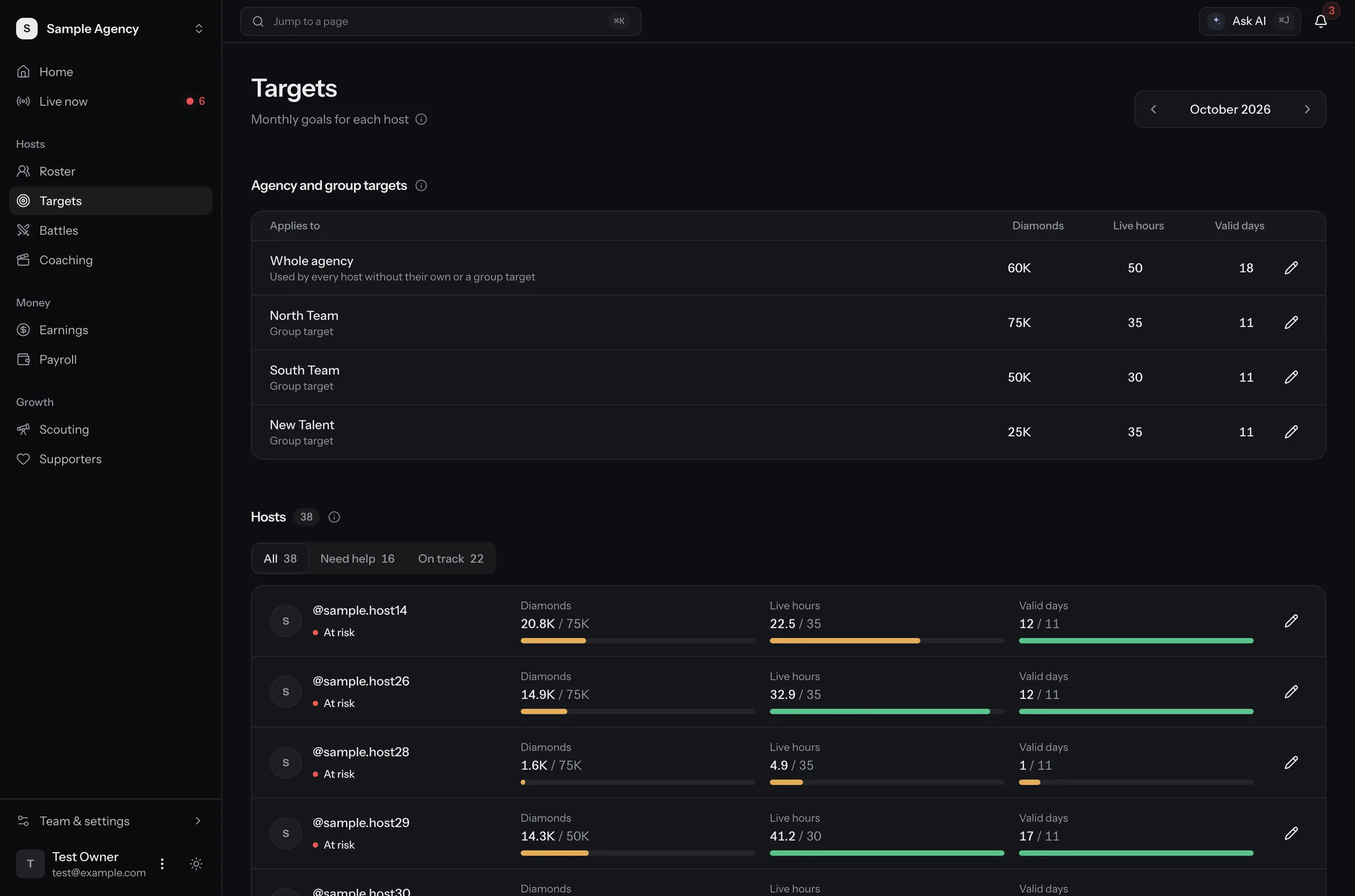Image resolution: width=1355 pixels, height=896 pixels.
Task: Edit targets for @sample.host26
Action: tap(1291, 692)
